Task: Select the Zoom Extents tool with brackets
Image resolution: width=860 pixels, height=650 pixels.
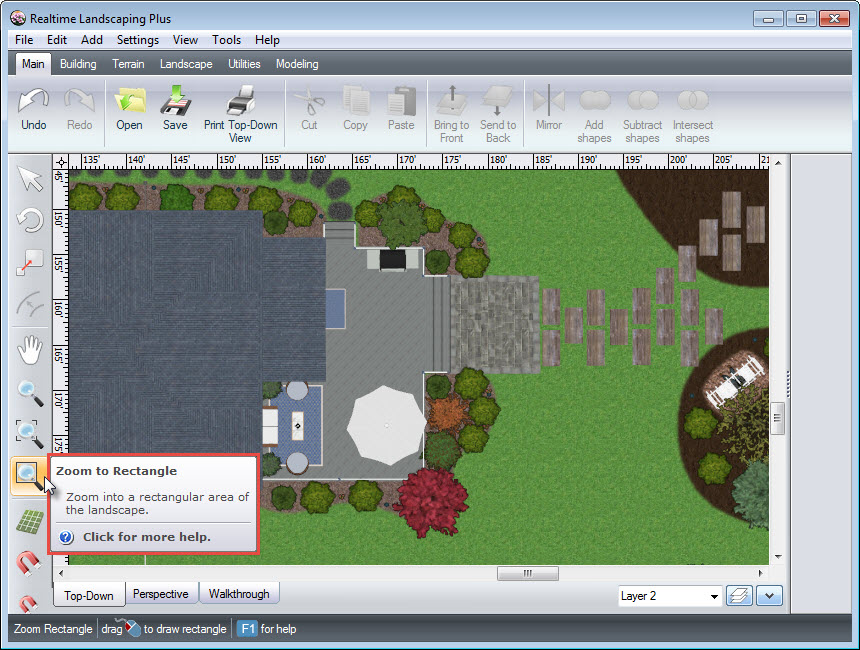Action: pyautogui.click(x=30, y=434)
